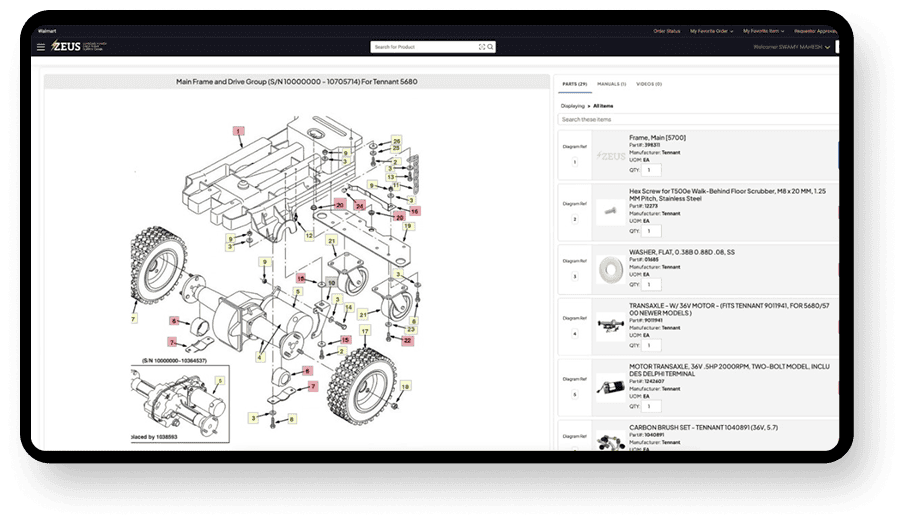Expand the My Favorite Item dropdown
This screenshot has height=524, width=904.
pos(763,31)
